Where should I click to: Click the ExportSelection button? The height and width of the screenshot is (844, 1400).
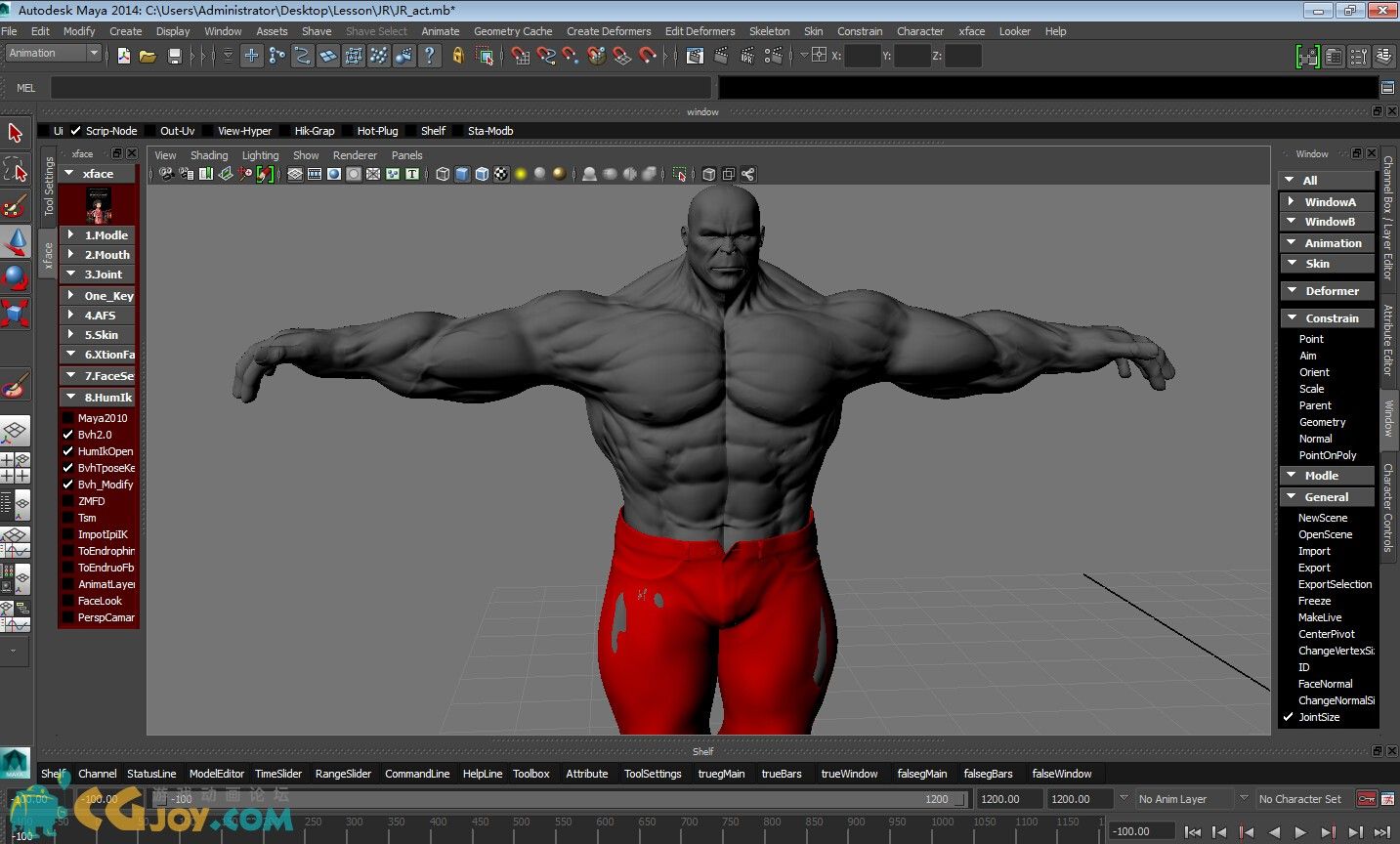[1335, 584]
